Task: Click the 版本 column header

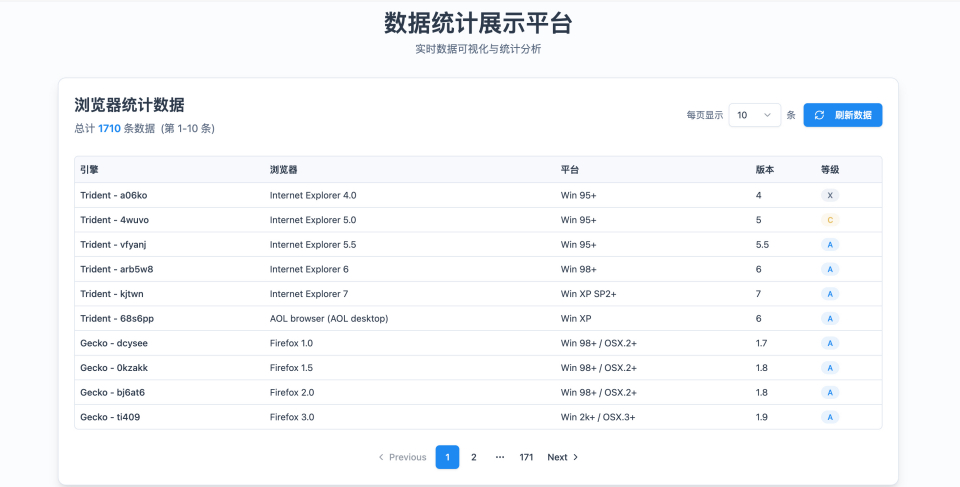Action: tap(765, 170)
